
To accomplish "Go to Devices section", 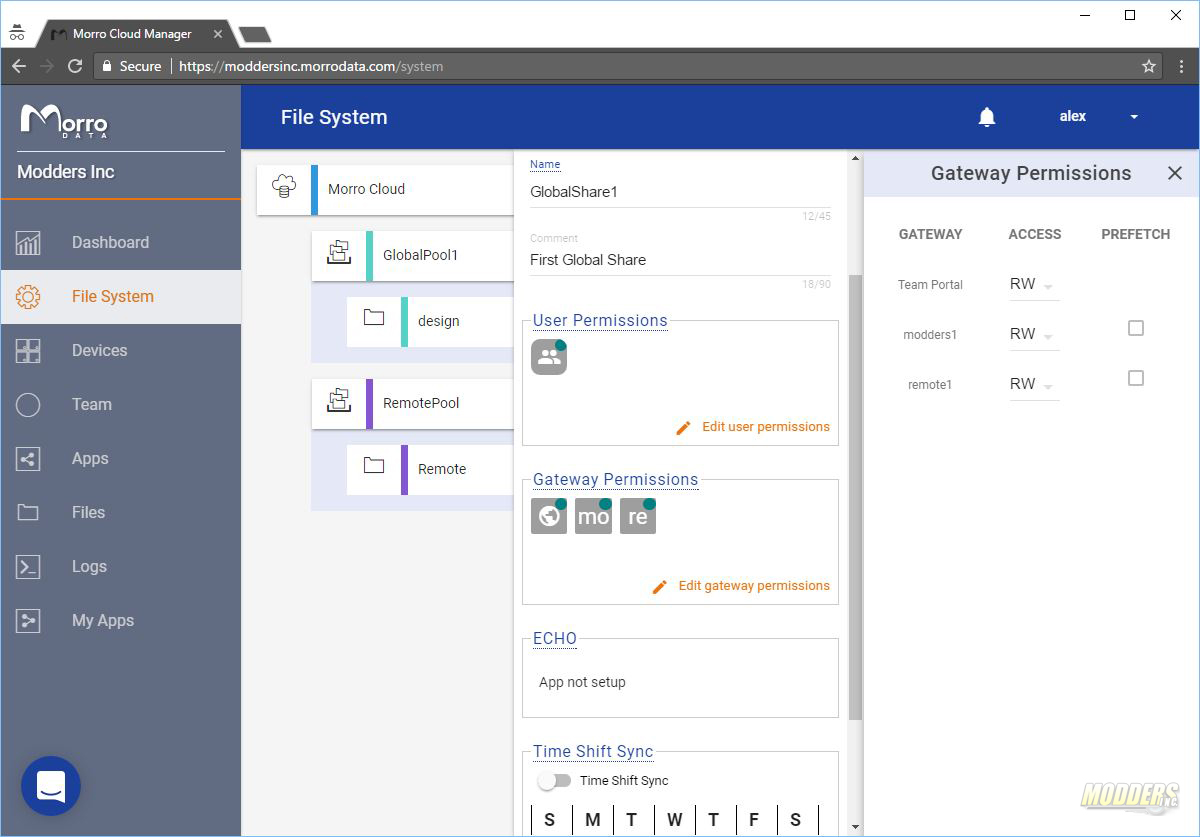I will pos(121,351).
